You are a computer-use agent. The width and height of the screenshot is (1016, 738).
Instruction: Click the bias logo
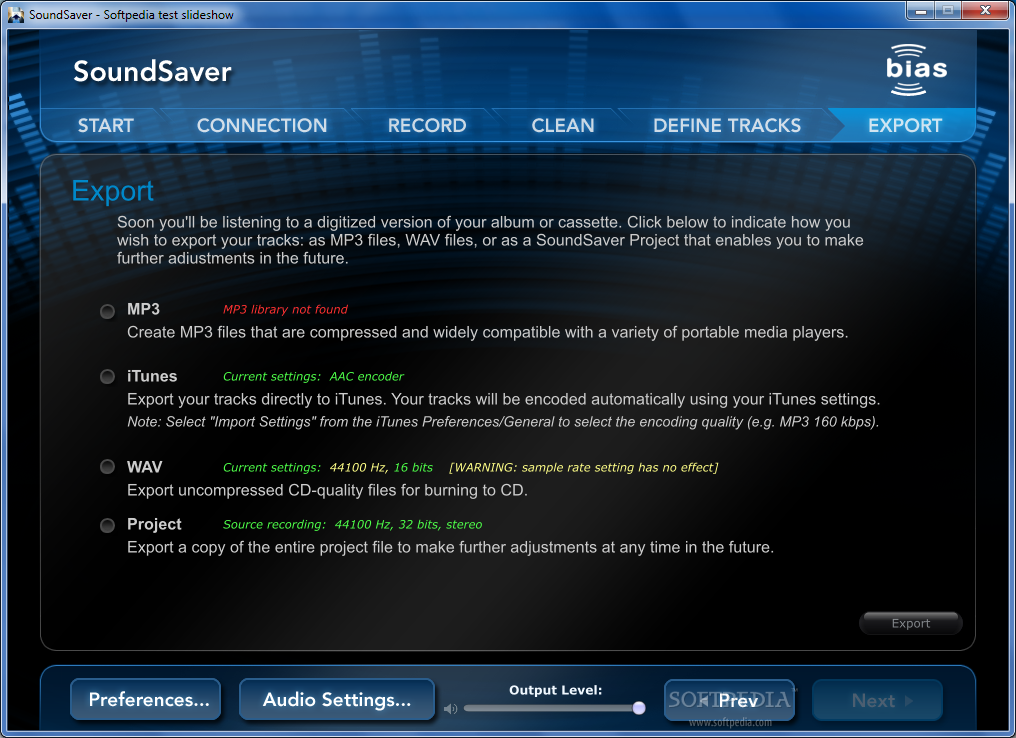click(916, 69)
